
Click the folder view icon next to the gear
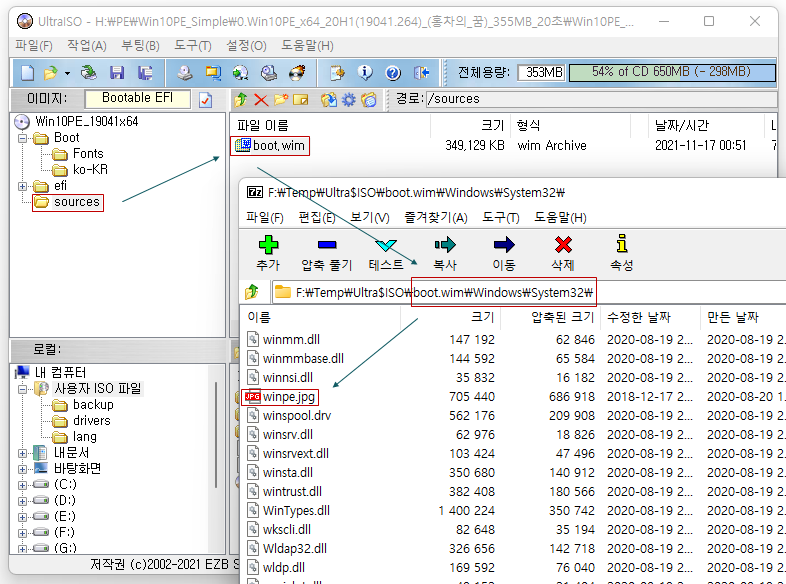tap(368, 100)
